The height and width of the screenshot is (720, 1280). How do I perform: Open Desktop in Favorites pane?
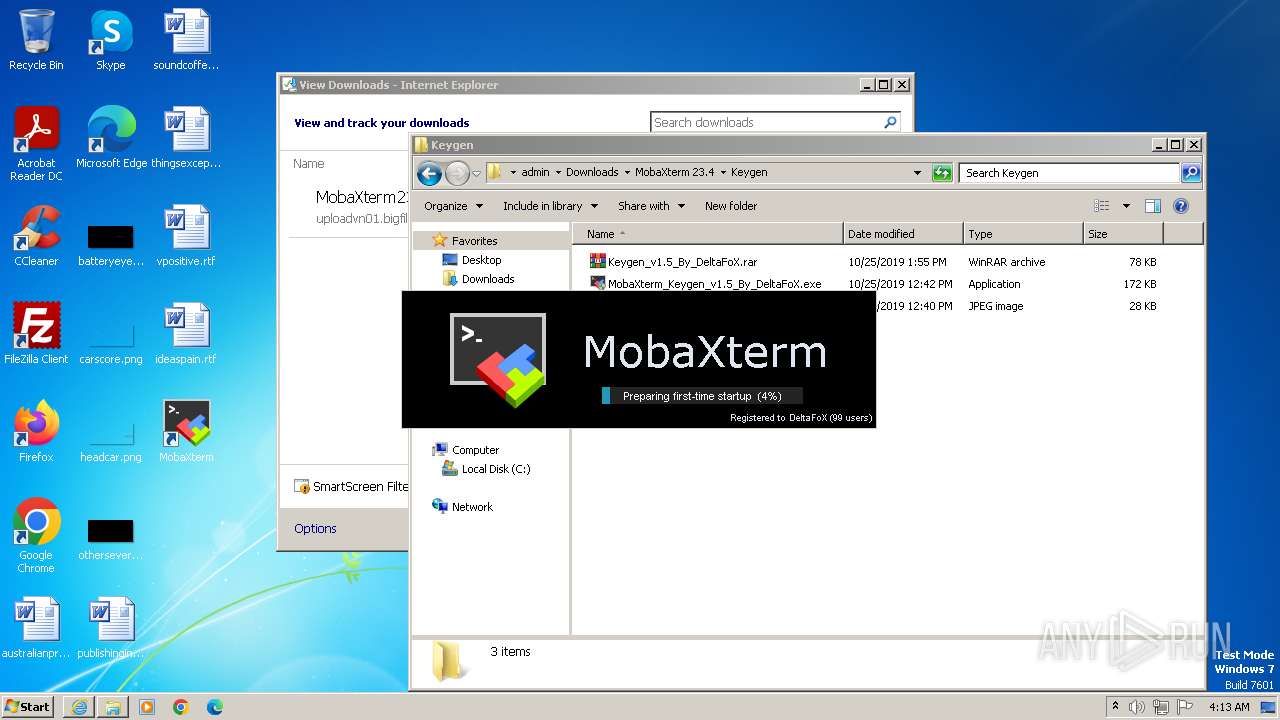tap(481, 260)
